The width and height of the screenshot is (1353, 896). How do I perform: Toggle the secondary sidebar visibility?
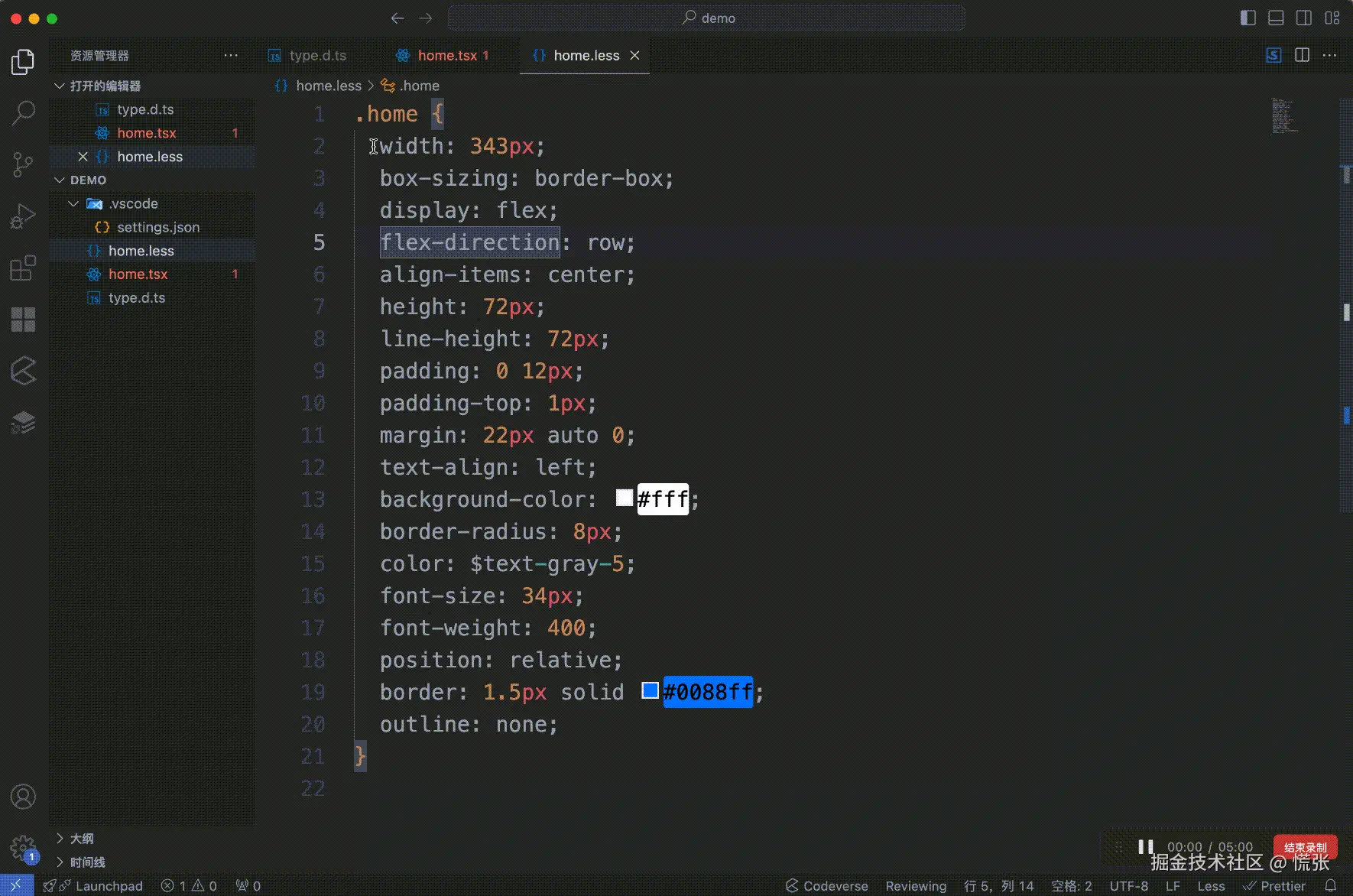pos(1304,18)
